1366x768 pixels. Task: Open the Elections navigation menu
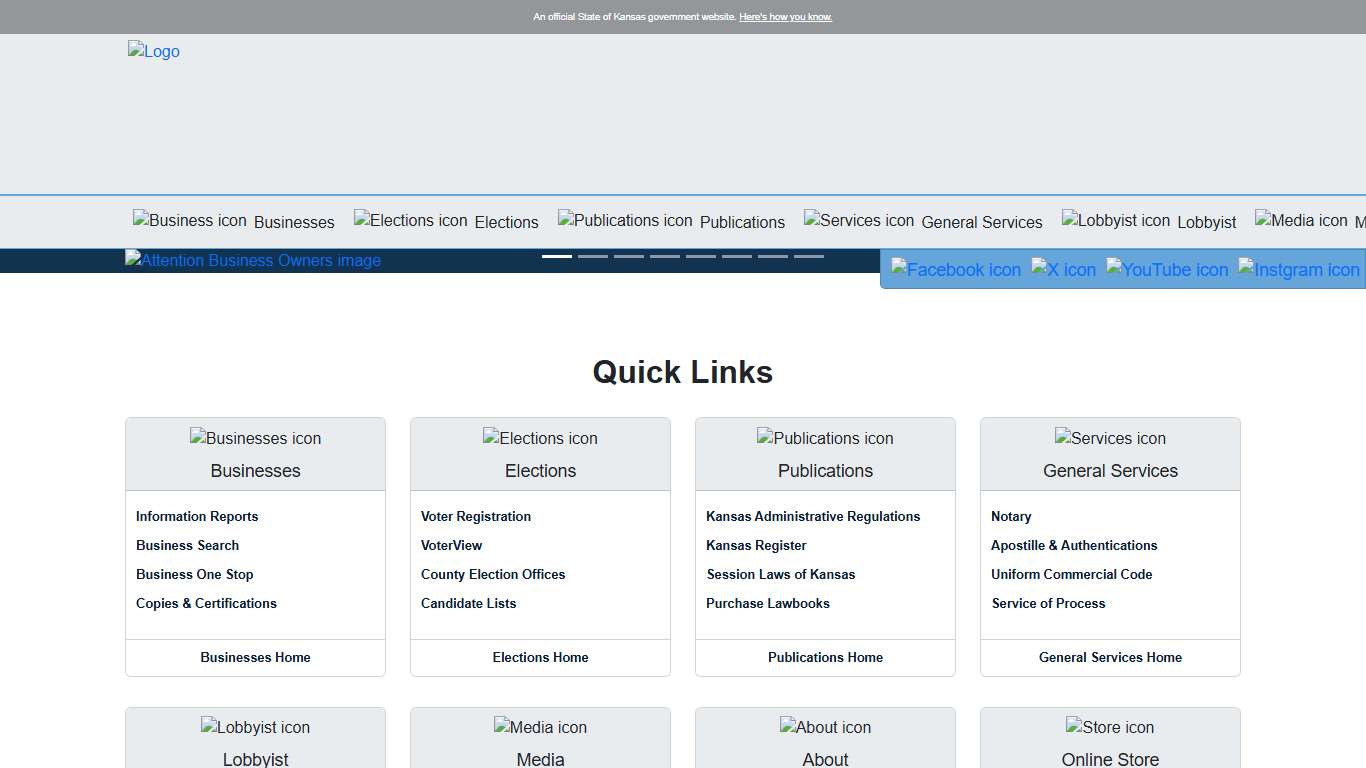pos(446,221)
